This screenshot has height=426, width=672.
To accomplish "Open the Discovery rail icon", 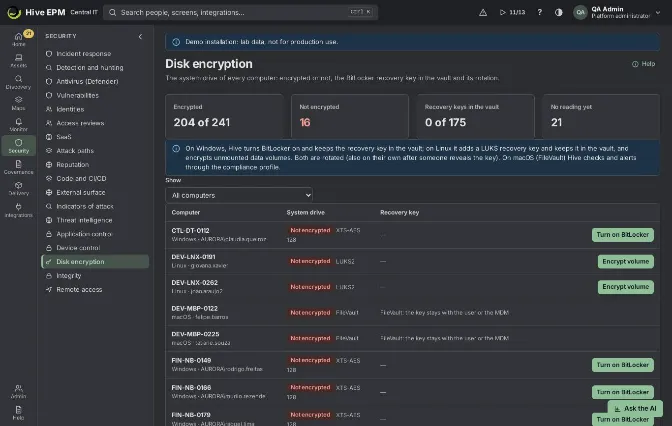I will click(18, 82).
